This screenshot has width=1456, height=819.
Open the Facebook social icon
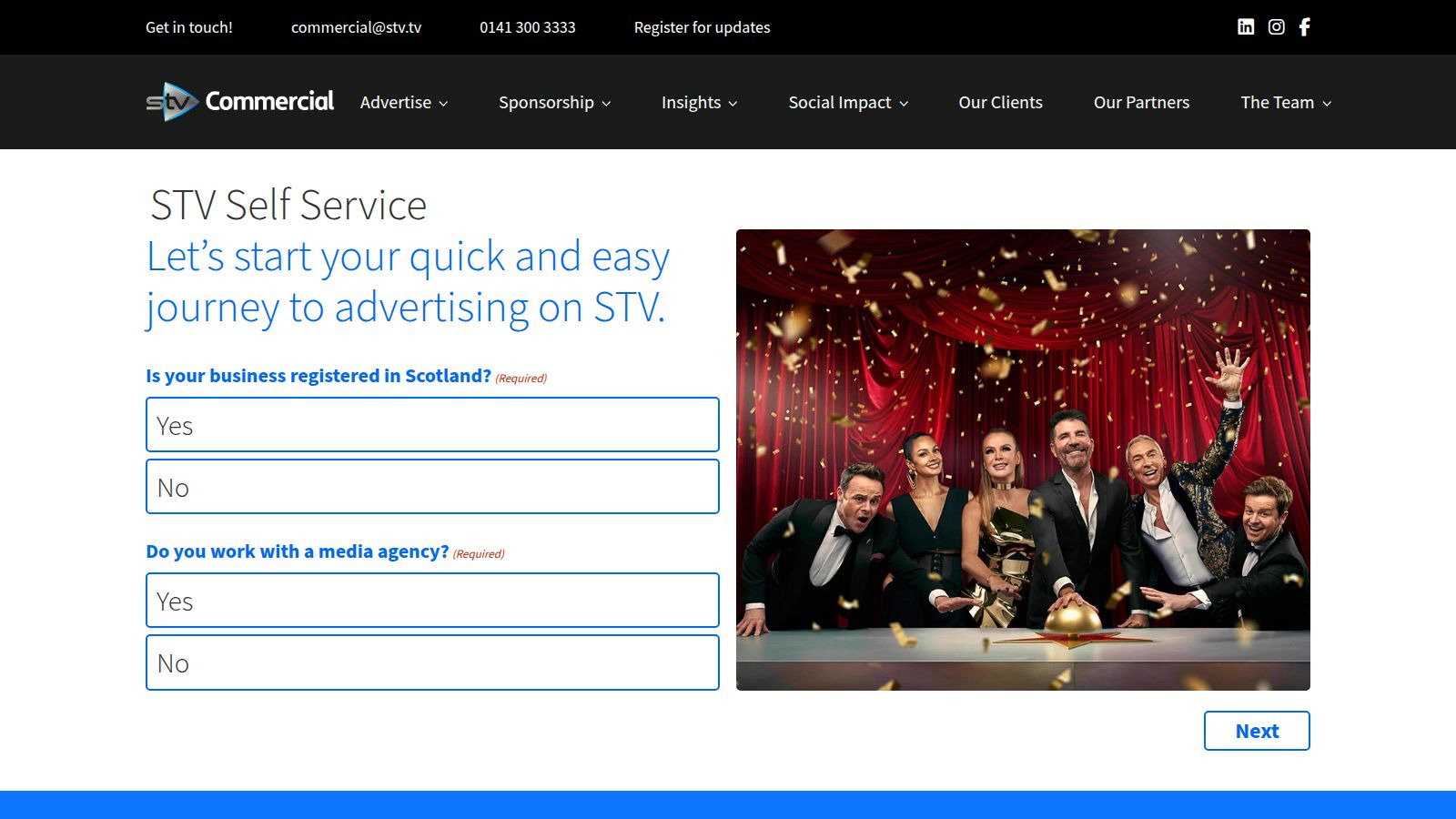pos(1305,27)
